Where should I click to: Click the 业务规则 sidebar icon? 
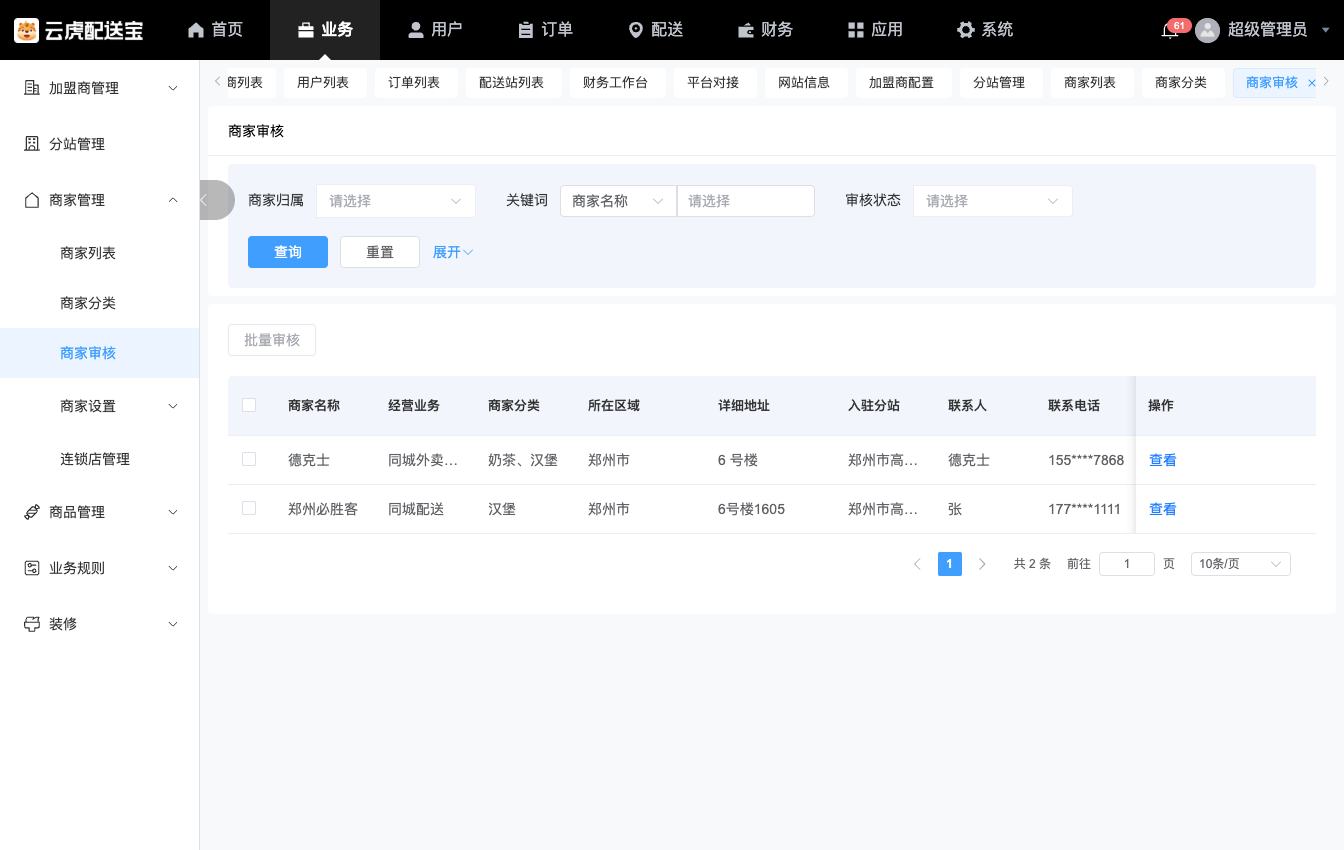pos(31,568)
